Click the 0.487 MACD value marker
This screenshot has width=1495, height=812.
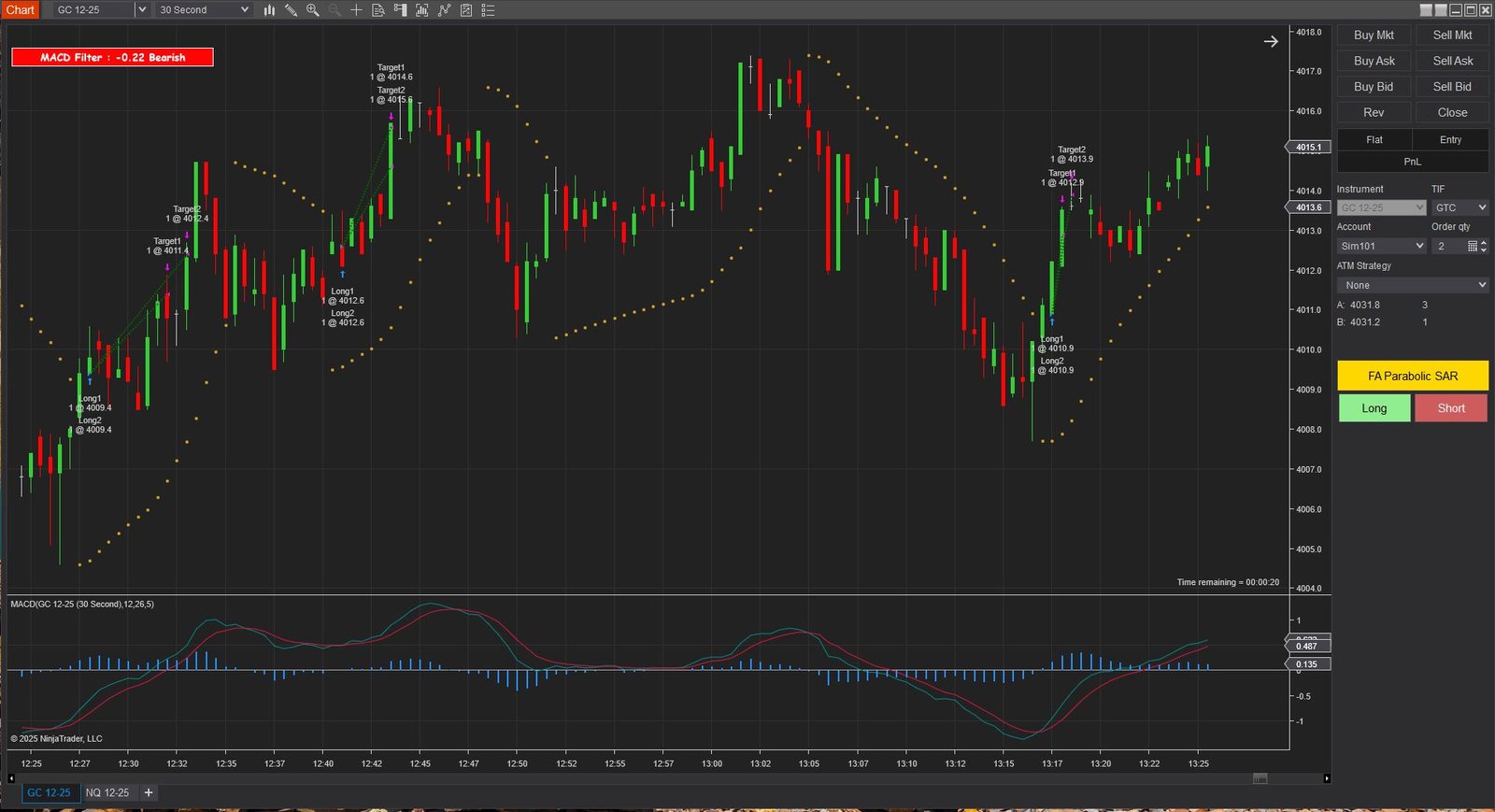(x=1307, y=647)
